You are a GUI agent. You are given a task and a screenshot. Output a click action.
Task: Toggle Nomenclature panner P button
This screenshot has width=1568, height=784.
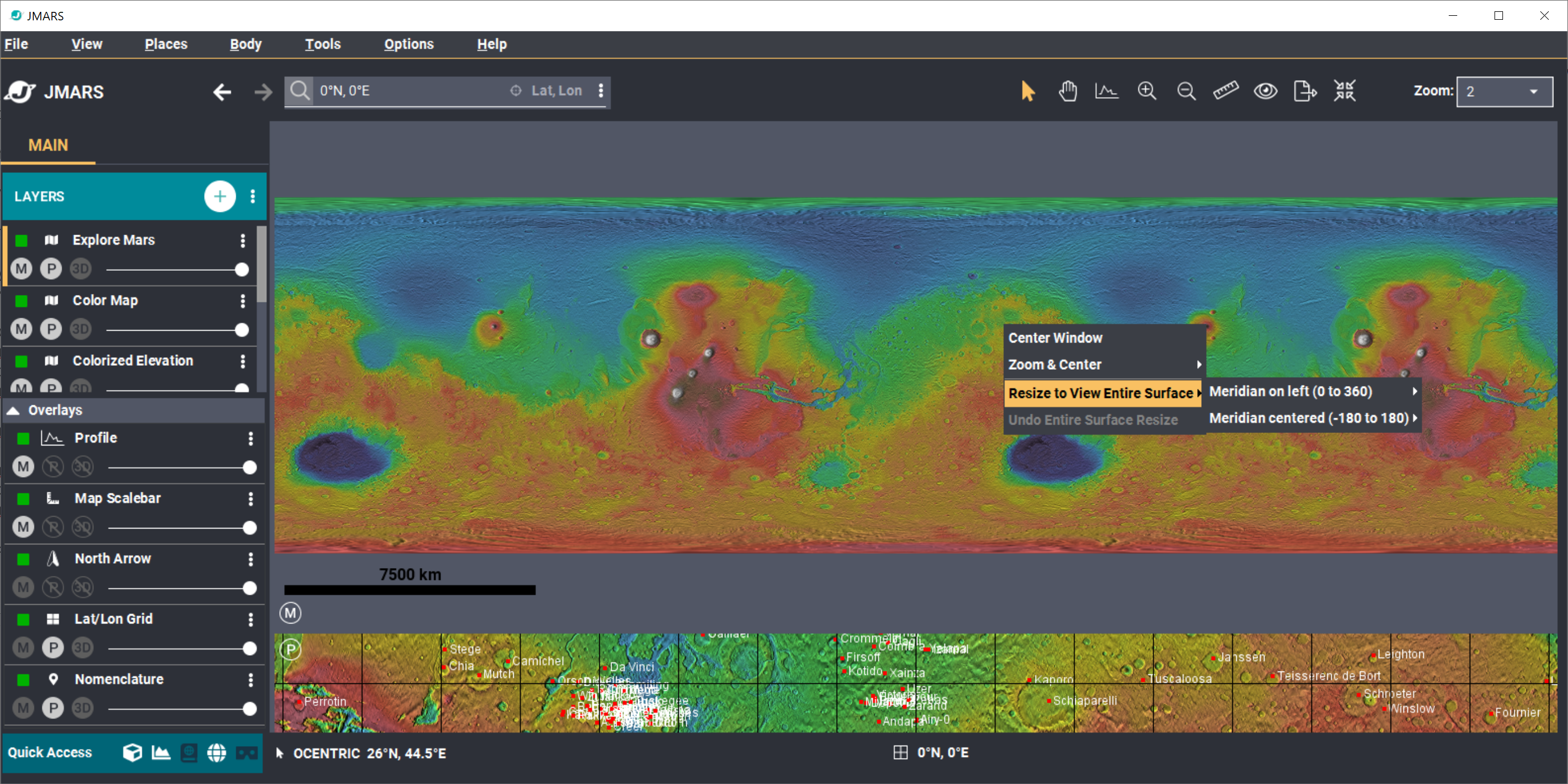(53, 708)
